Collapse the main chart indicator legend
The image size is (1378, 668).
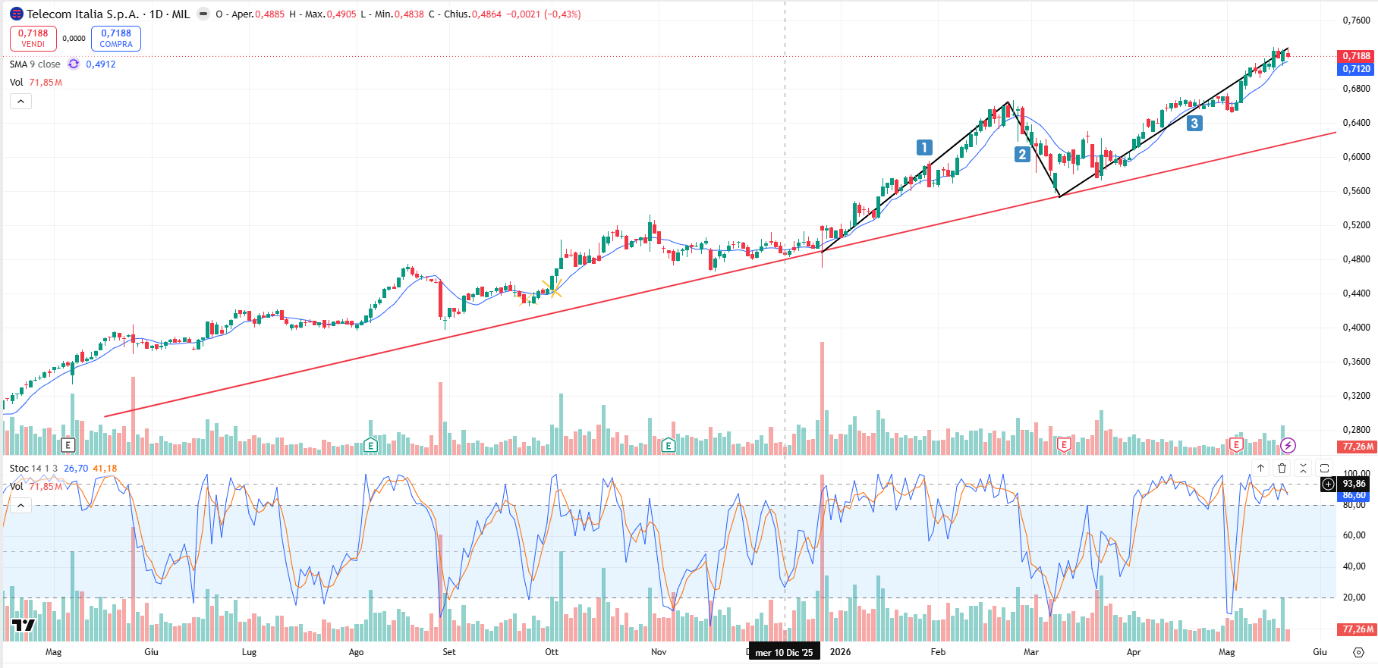21,101
